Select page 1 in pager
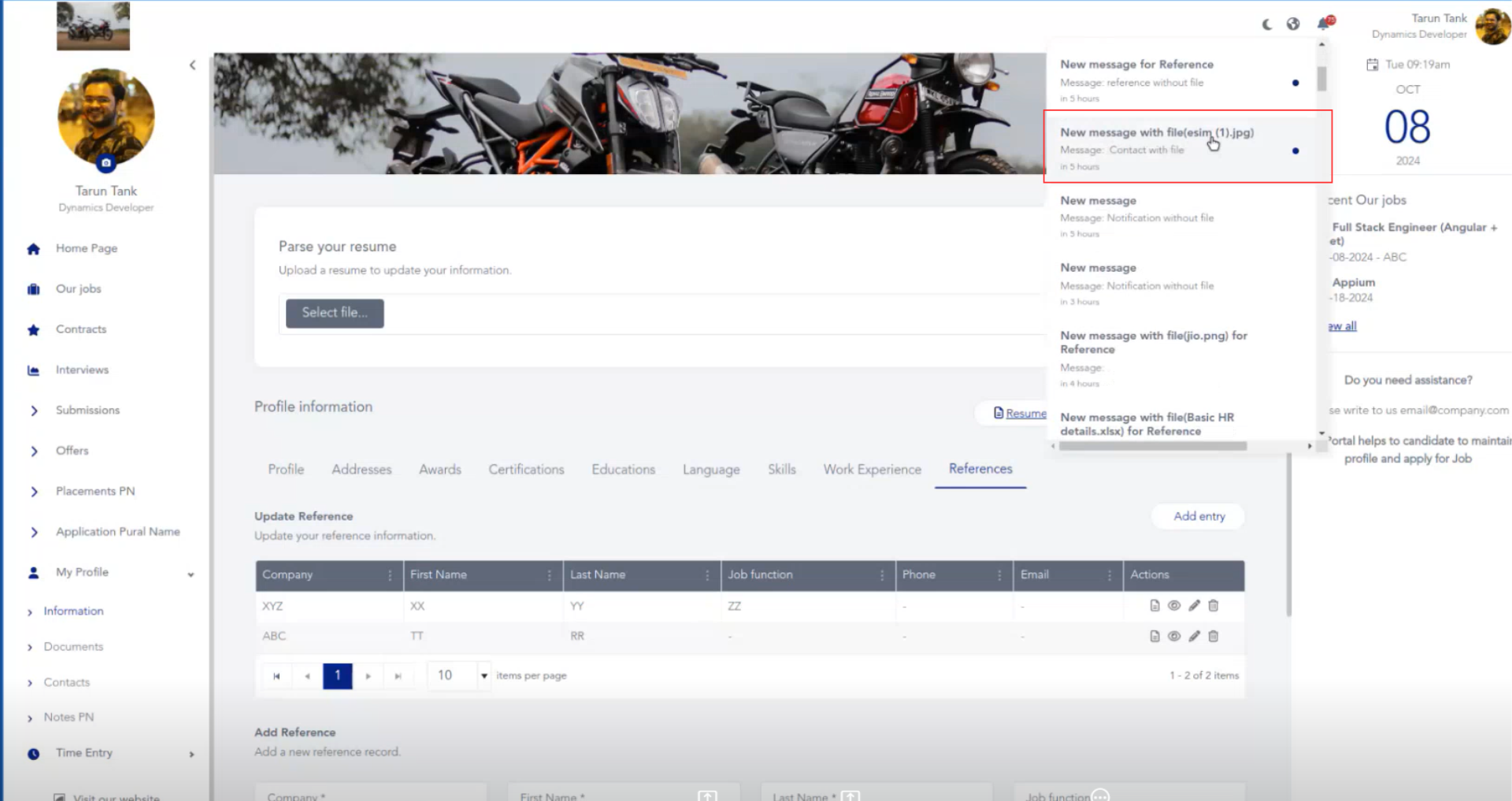This screenshot has height=801, width=1512. [337, 676]
